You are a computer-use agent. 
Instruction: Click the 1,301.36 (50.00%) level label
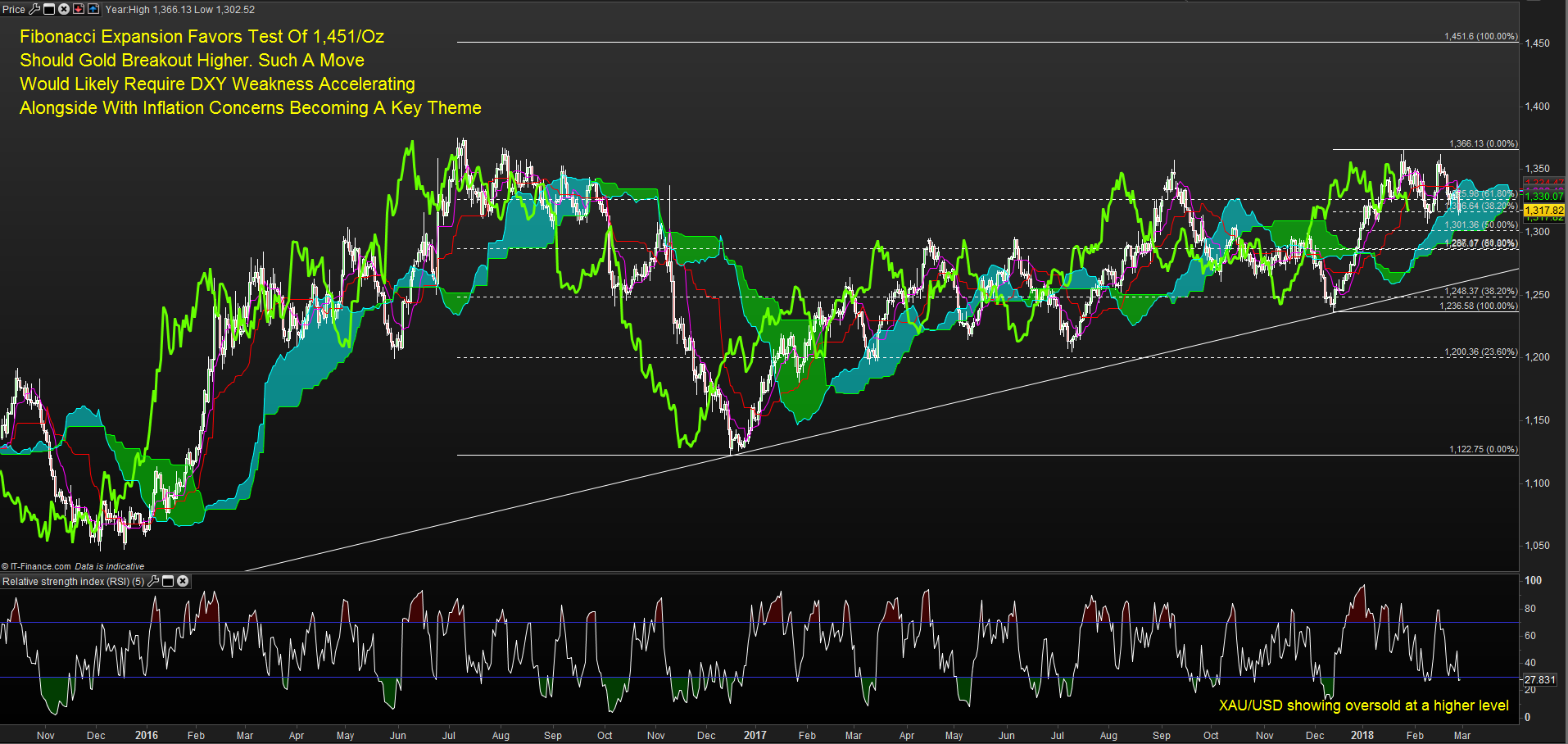1480,225
